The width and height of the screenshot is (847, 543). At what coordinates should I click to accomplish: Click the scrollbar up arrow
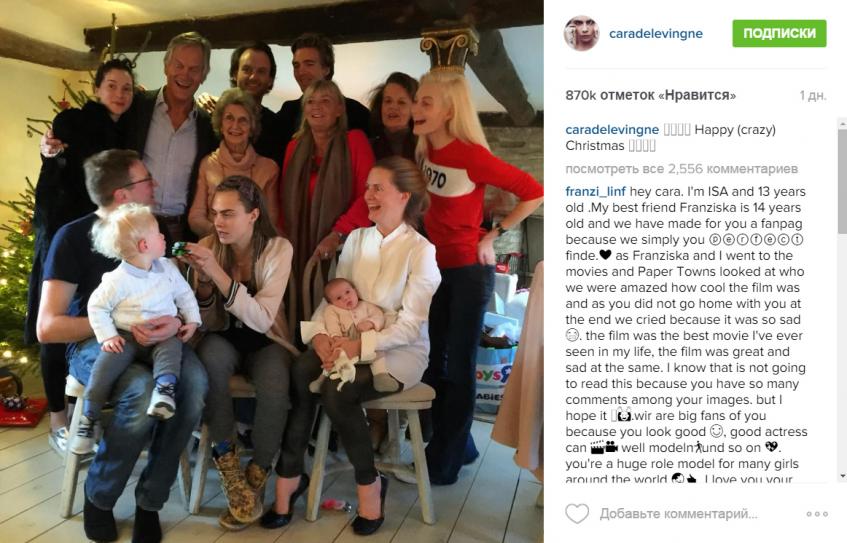pyautogui.click(x=842, y=124)
